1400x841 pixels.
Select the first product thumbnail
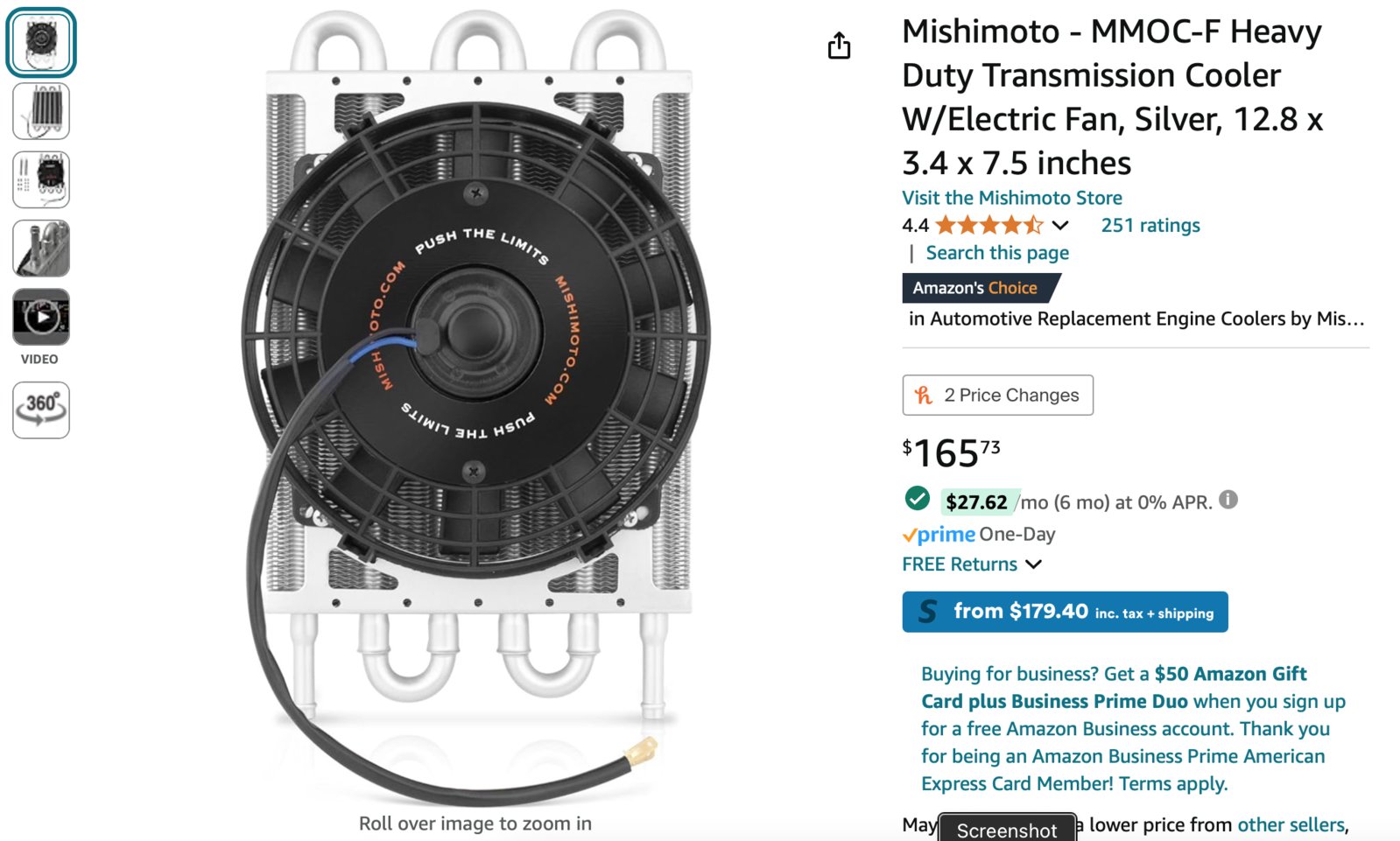point(41,42)
